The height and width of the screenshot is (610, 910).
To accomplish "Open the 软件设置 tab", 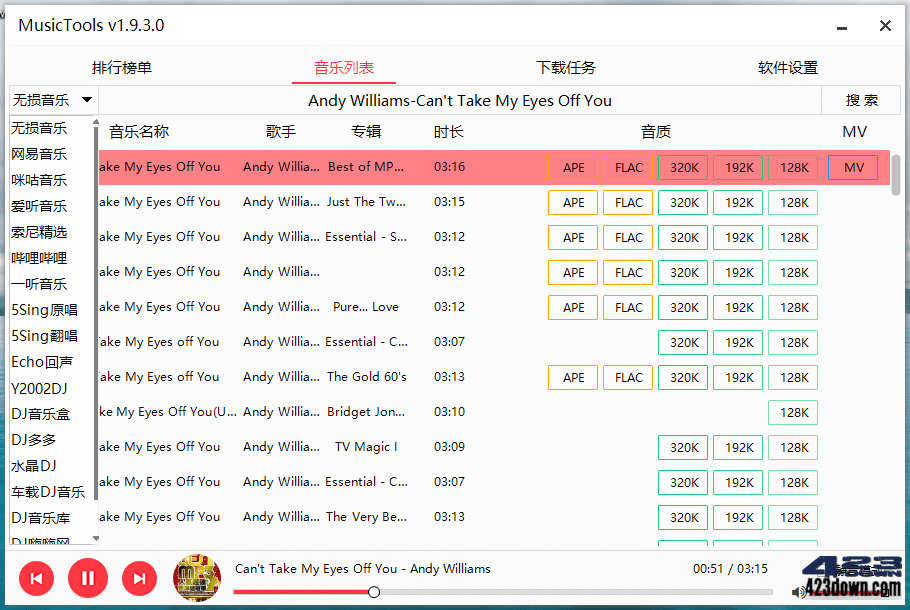I will (788, 66).
